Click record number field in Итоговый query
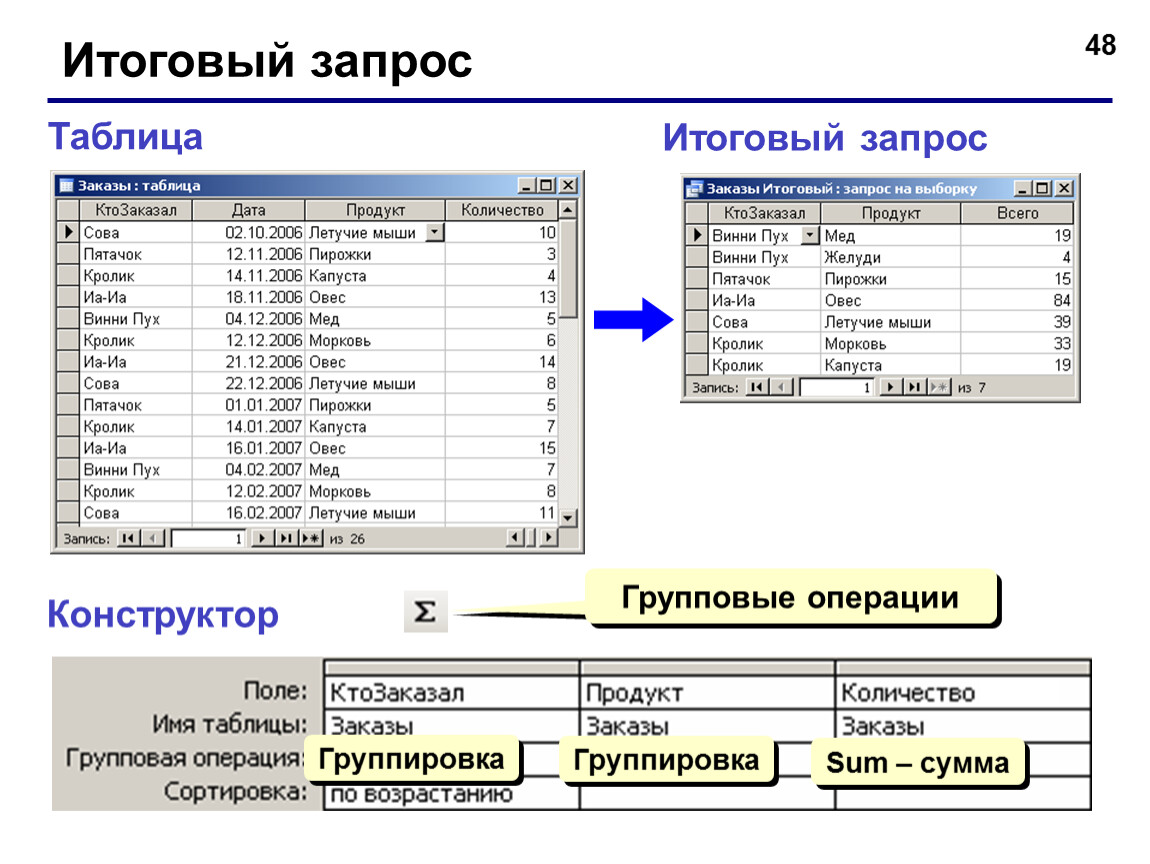This screenshot has height=864, width=1150. pyautogui.click(x=838, y=387)
